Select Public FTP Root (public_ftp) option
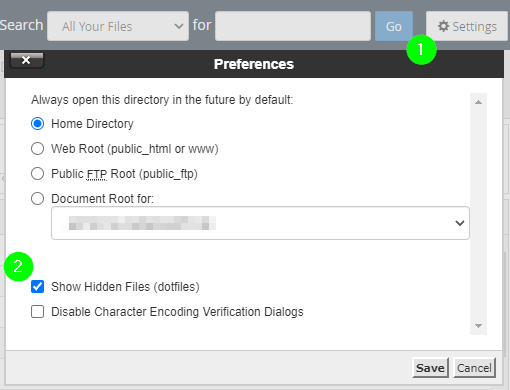The image size is (510, 390). pyautogui.click(x=37, y=174)
